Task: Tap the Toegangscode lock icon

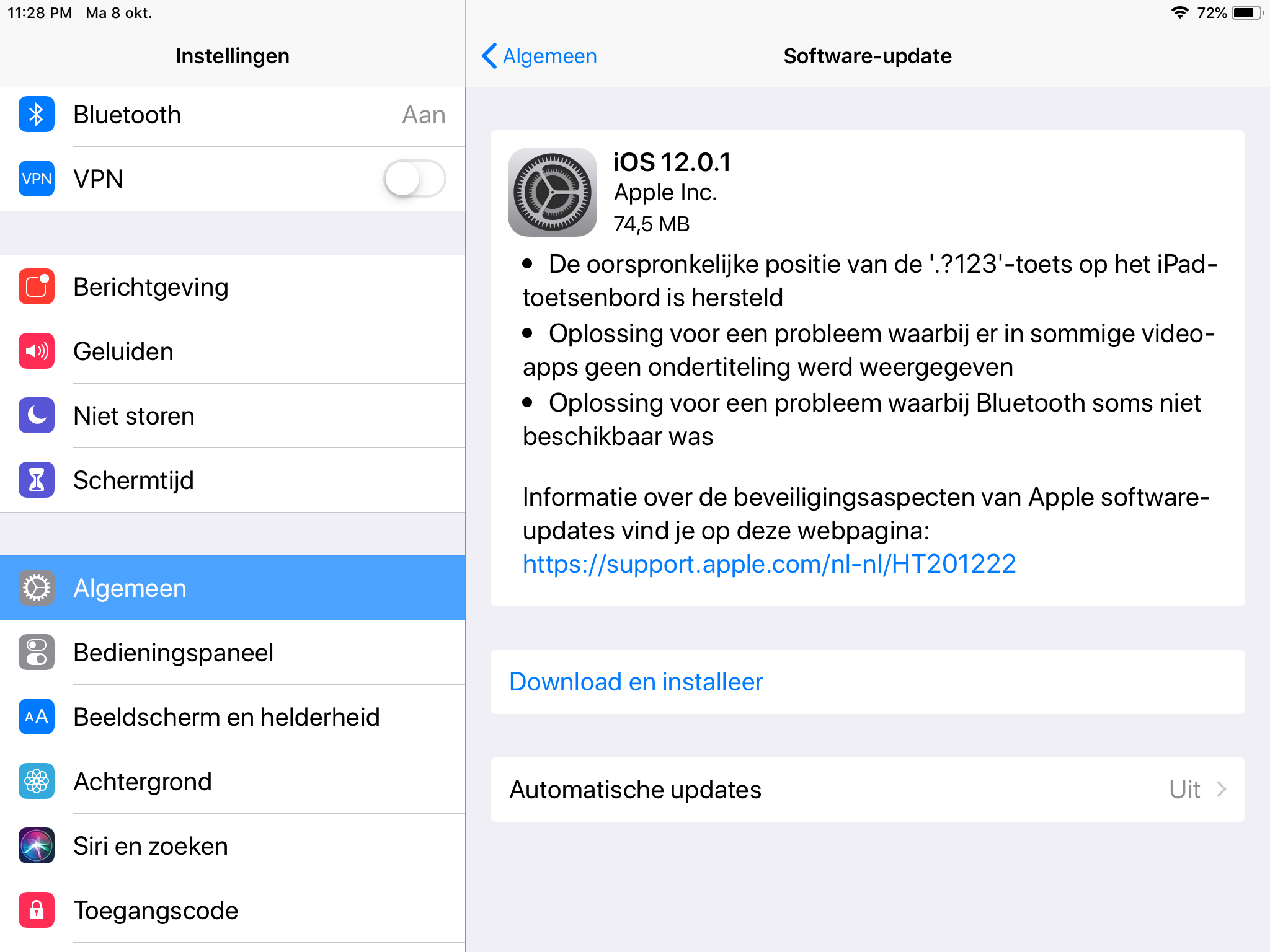Action: click(37, 910)
